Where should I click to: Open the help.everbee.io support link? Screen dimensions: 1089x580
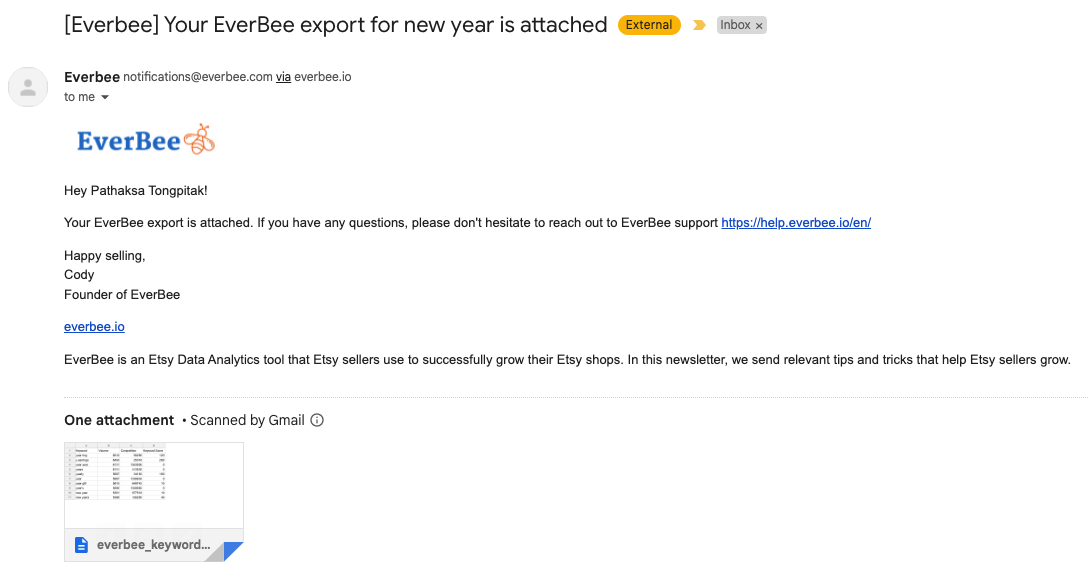[x=795, y=222]
